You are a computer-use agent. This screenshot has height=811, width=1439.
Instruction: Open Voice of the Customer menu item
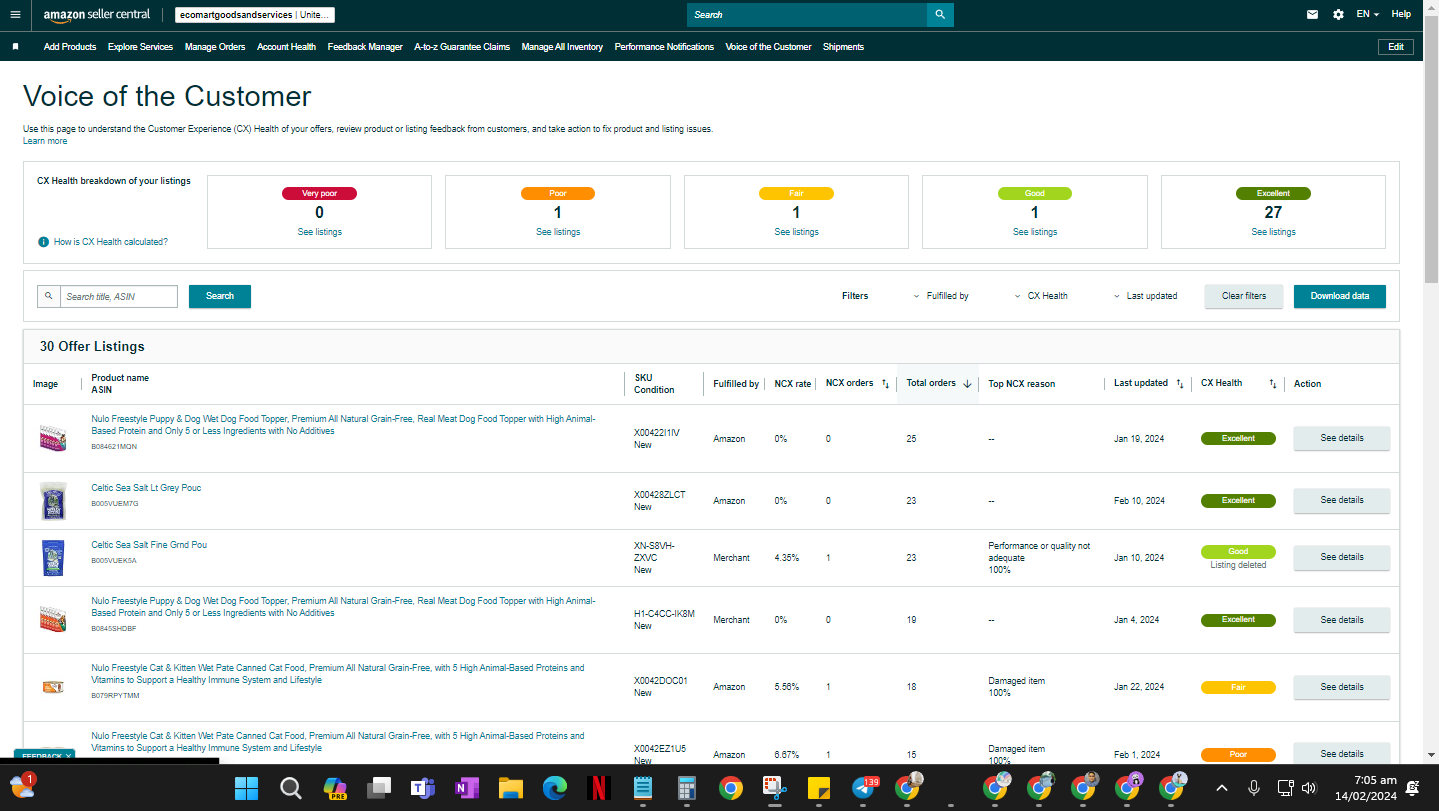(768, 47)
